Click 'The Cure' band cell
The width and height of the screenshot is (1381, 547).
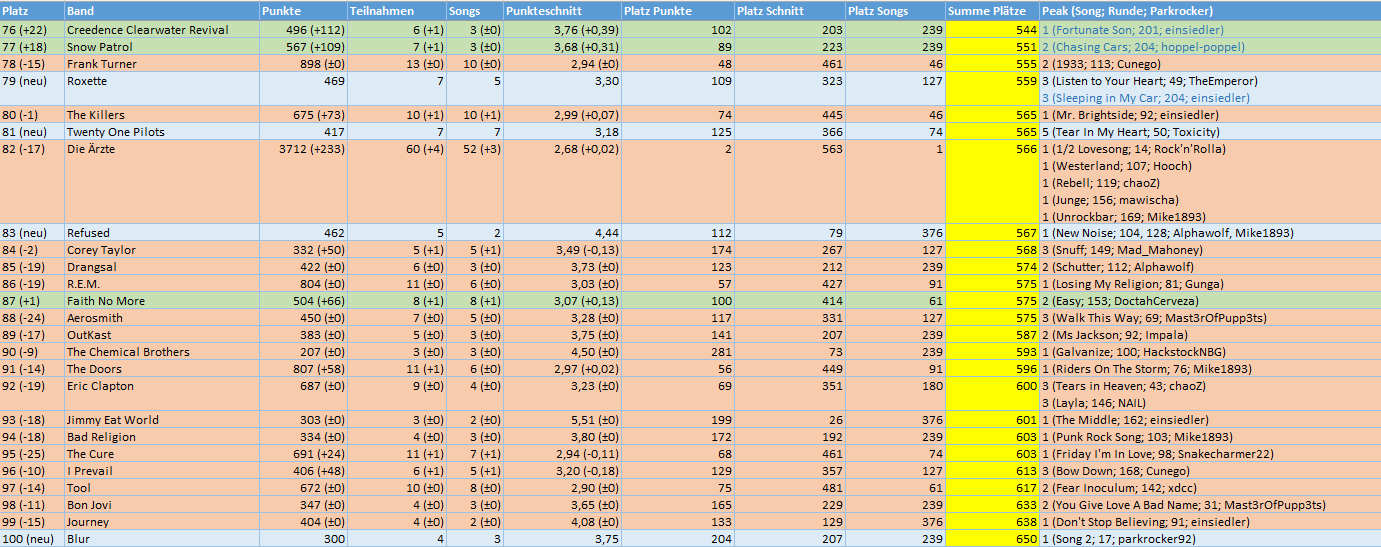[161, 454]
